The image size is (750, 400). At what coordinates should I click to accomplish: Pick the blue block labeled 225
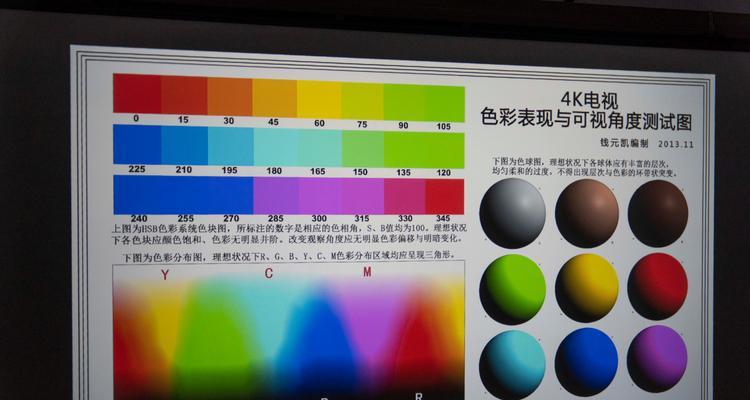137,144
